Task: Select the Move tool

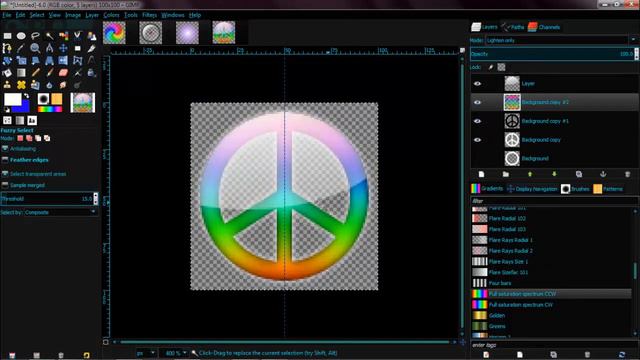Action: [63, 48]
